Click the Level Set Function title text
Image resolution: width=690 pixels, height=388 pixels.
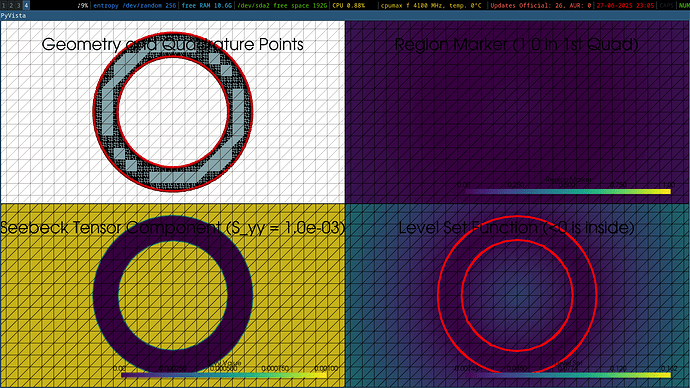point(517,228)
